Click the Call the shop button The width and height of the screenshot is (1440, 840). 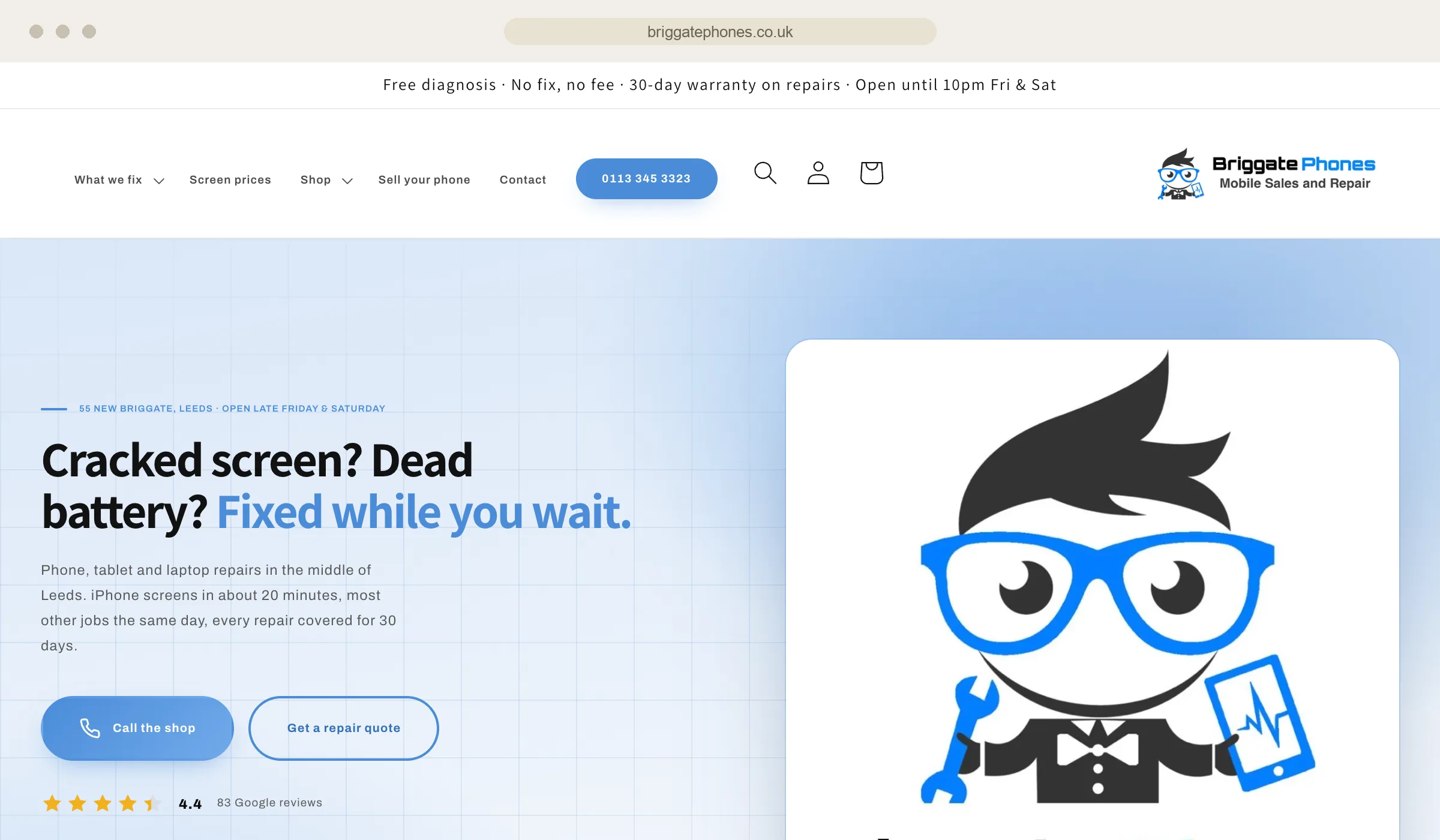click(x=137, y=728)
